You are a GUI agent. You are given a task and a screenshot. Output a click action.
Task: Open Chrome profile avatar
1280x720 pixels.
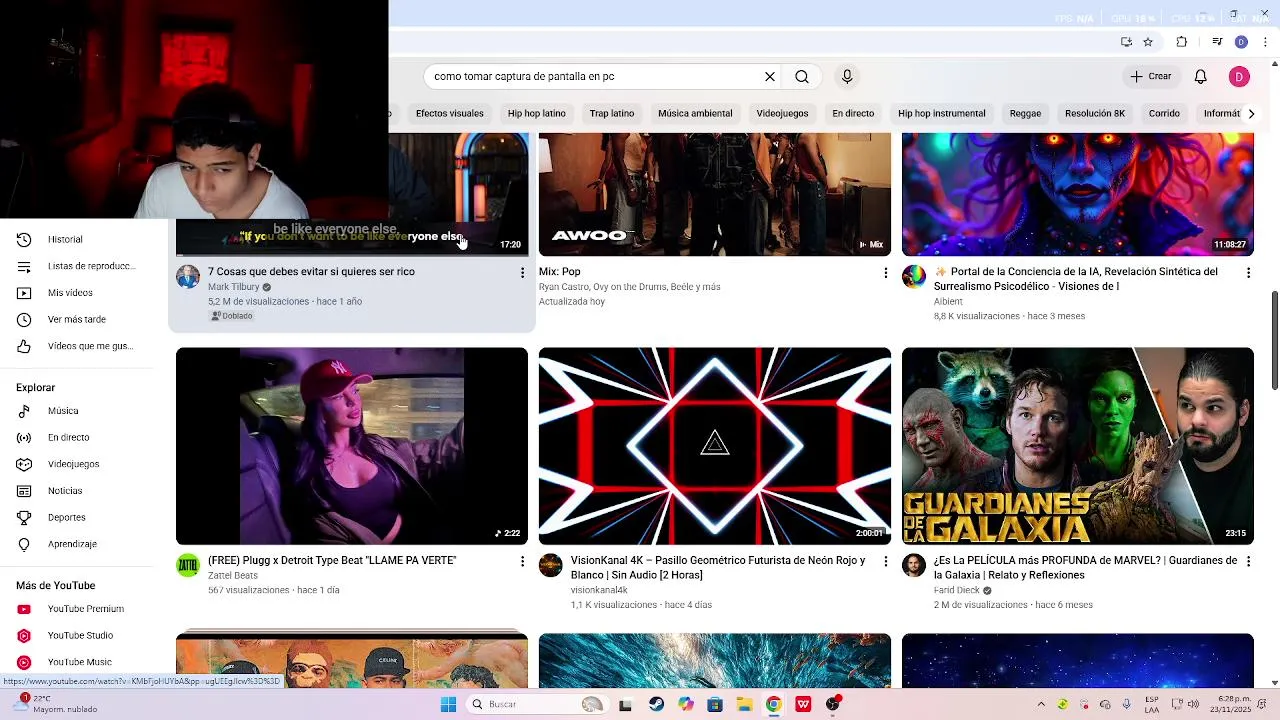(x=1241, y=42)
